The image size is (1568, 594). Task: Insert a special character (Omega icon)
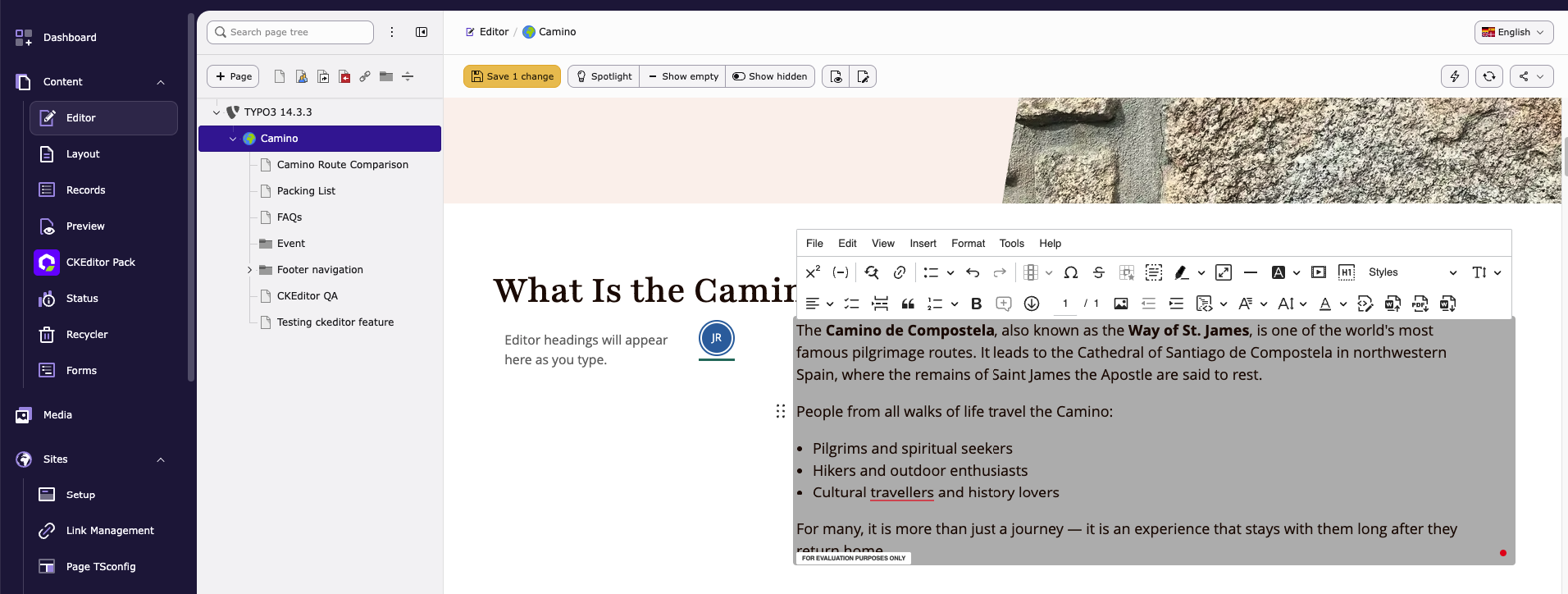click(1071, 272)
